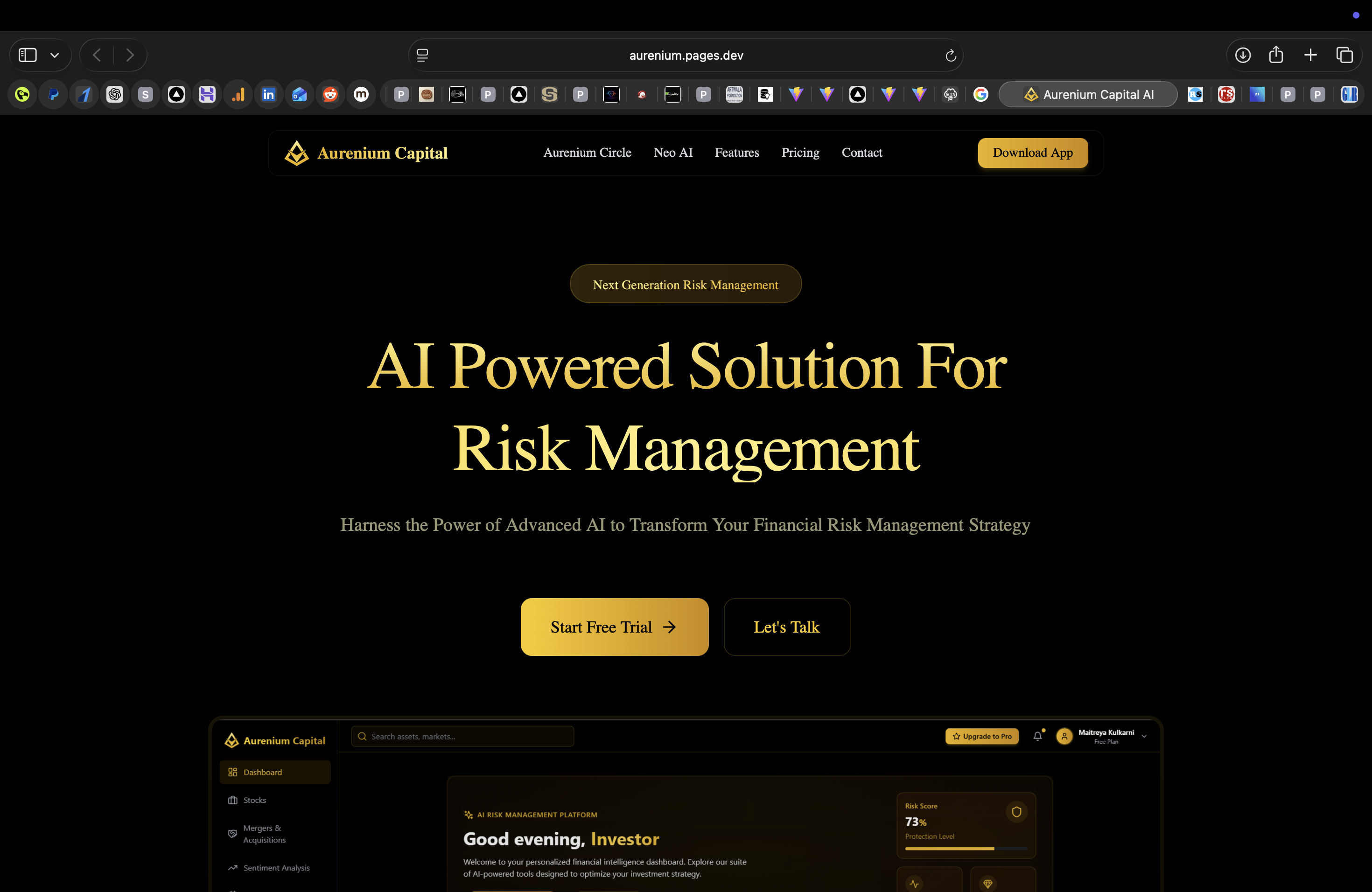Click the shield icon on the Risk Score card
This screenshot has width=1372, height=892.
click(x=1016, y=813)
